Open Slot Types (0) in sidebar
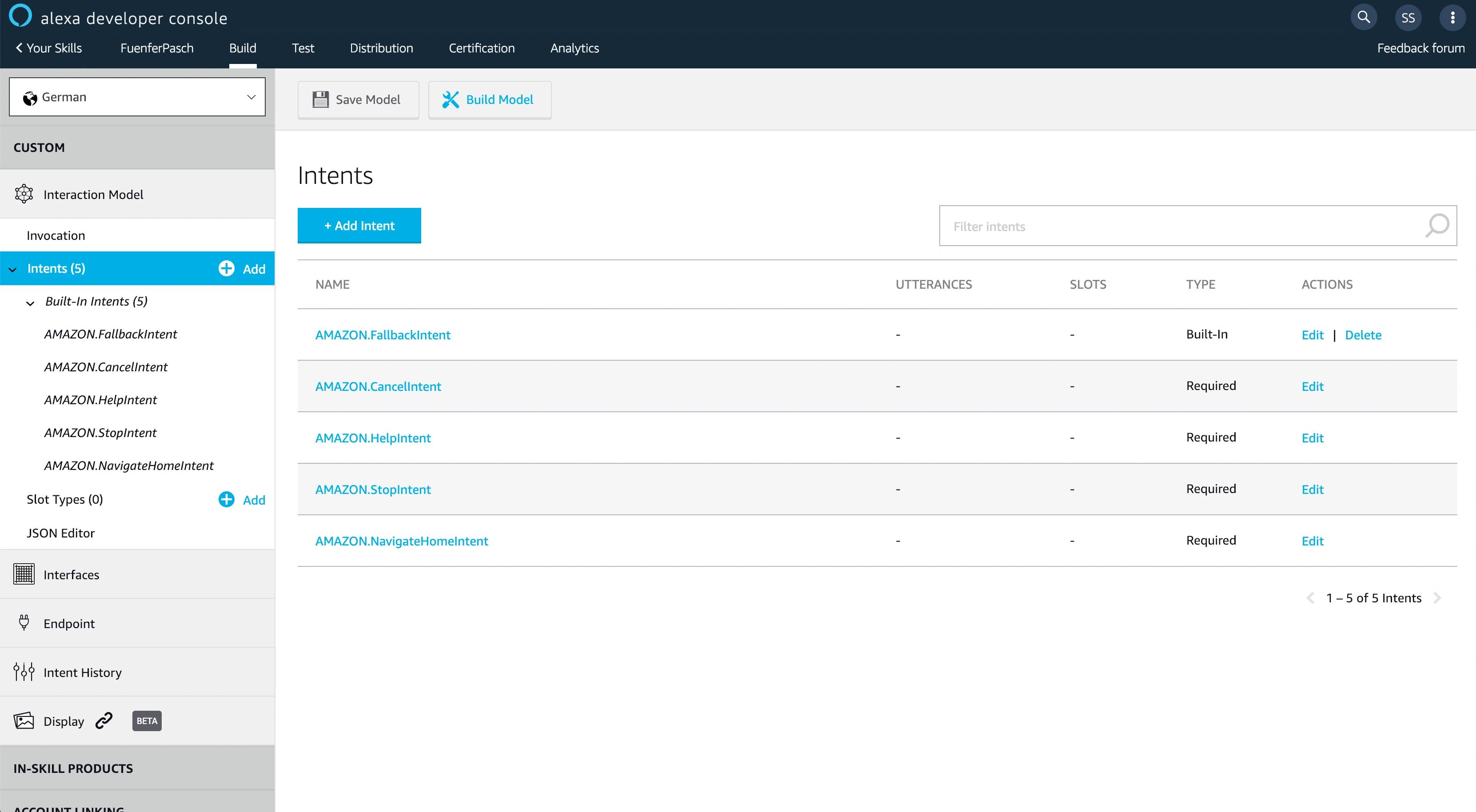The height and width of the screenshot is (812, 1476). [65, 499]
